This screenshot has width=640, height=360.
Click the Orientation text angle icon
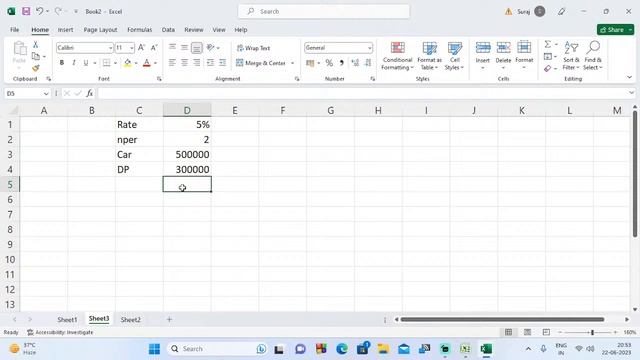[x=211, y=48]
